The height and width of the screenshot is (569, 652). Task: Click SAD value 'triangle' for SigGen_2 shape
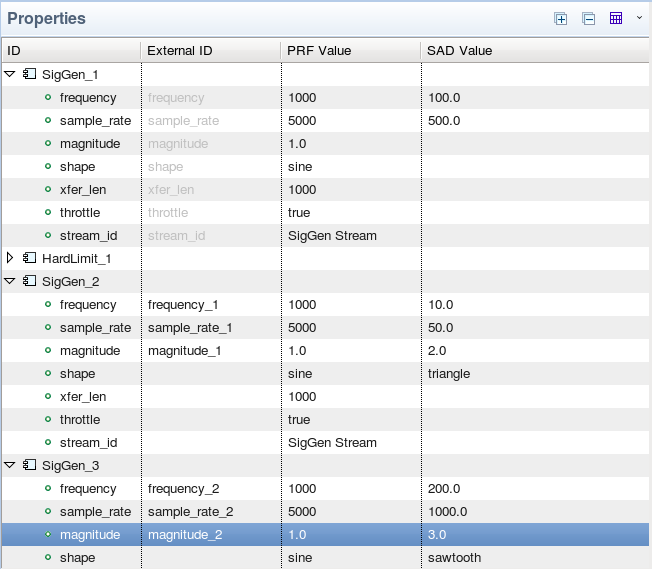[x=449, y=374]
